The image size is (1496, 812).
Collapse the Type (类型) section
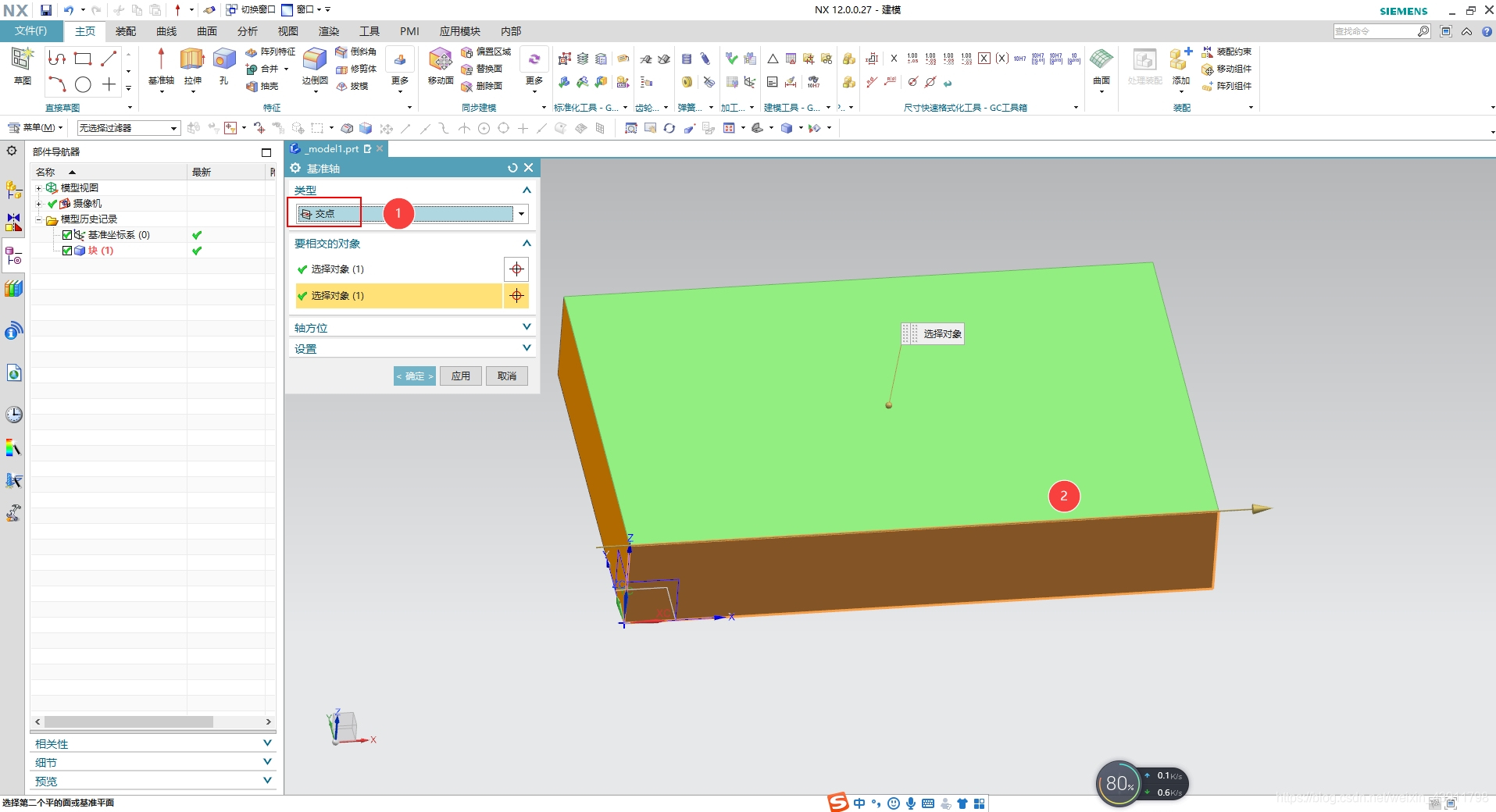(527, 190)
